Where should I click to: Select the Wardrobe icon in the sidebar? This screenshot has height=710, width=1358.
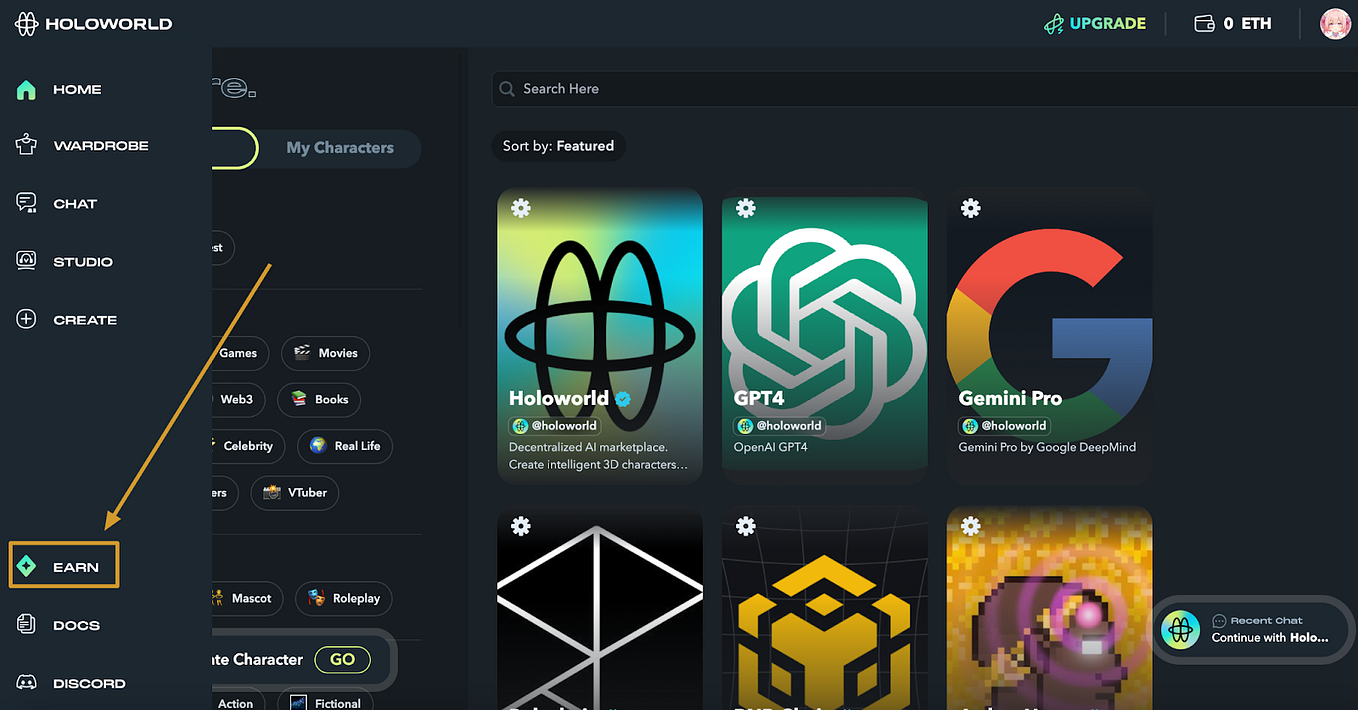click(26, 145)
